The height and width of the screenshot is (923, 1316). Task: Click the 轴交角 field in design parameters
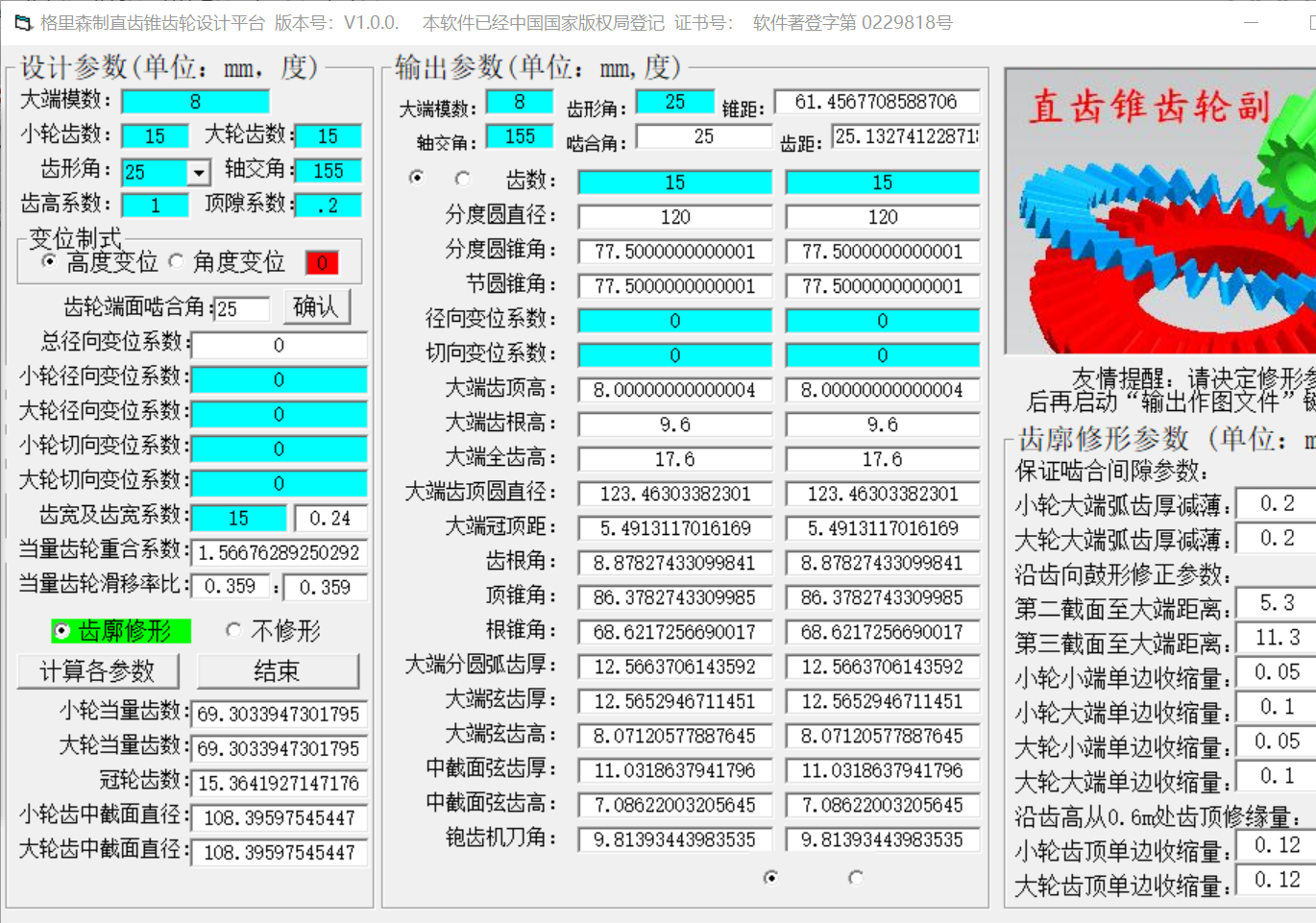(329, 171)
